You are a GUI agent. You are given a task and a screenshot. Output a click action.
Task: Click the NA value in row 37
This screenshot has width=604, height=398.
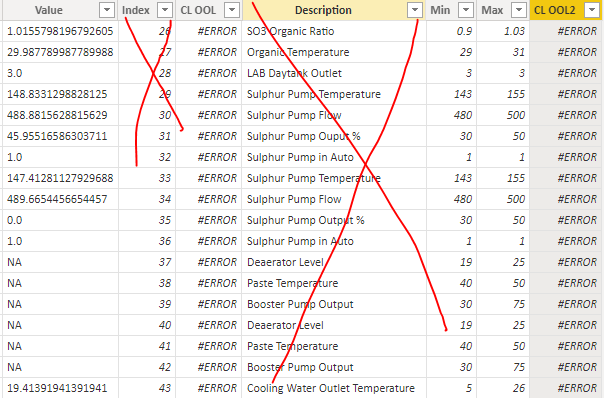tap(14, 262)
